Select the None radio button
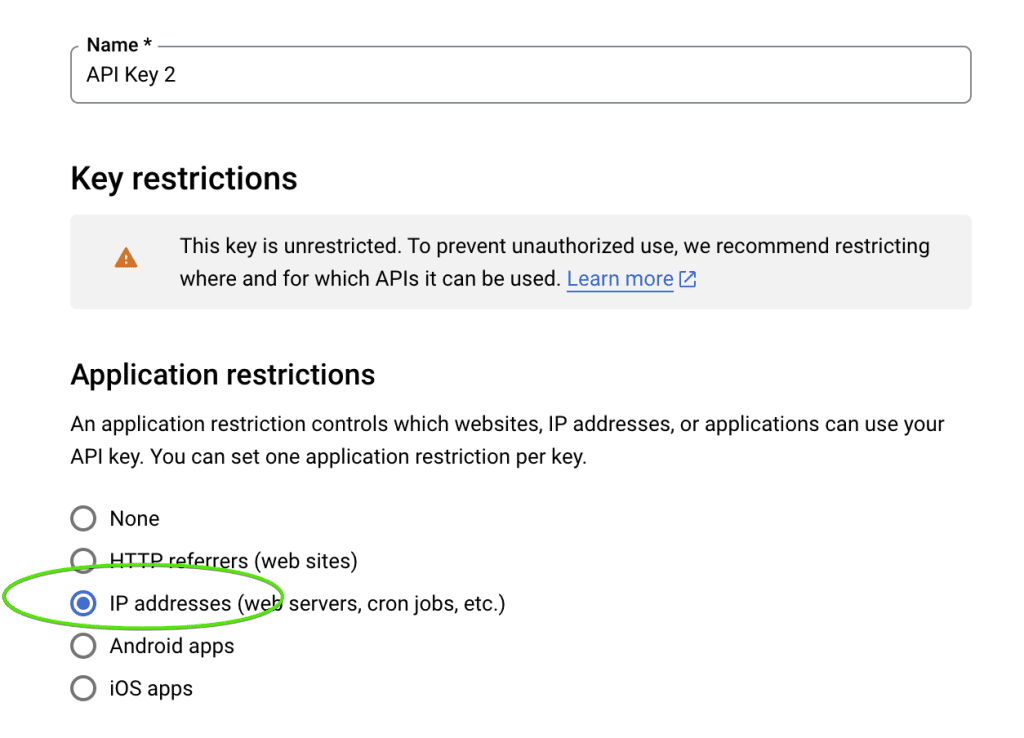This screenshot has height=738, width=1024. coord(83,518)
